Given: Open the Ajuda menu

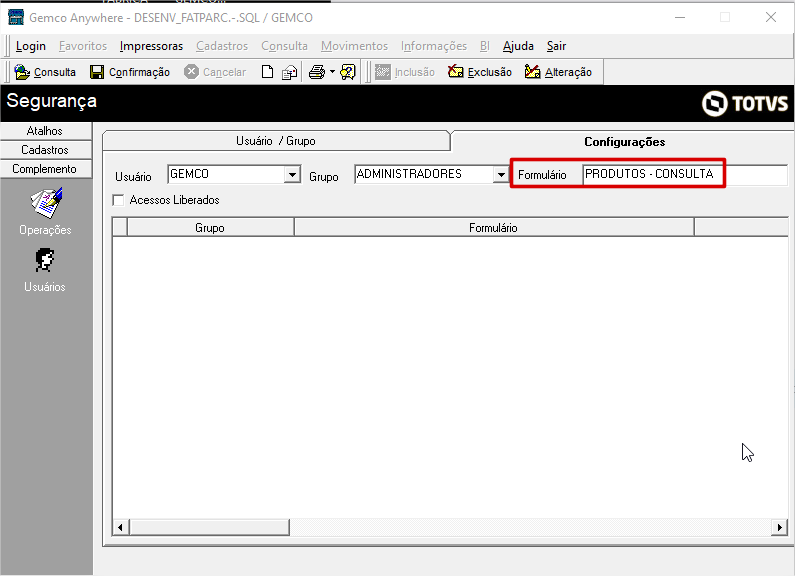Looking at the screenshot, I should [518, 46].
